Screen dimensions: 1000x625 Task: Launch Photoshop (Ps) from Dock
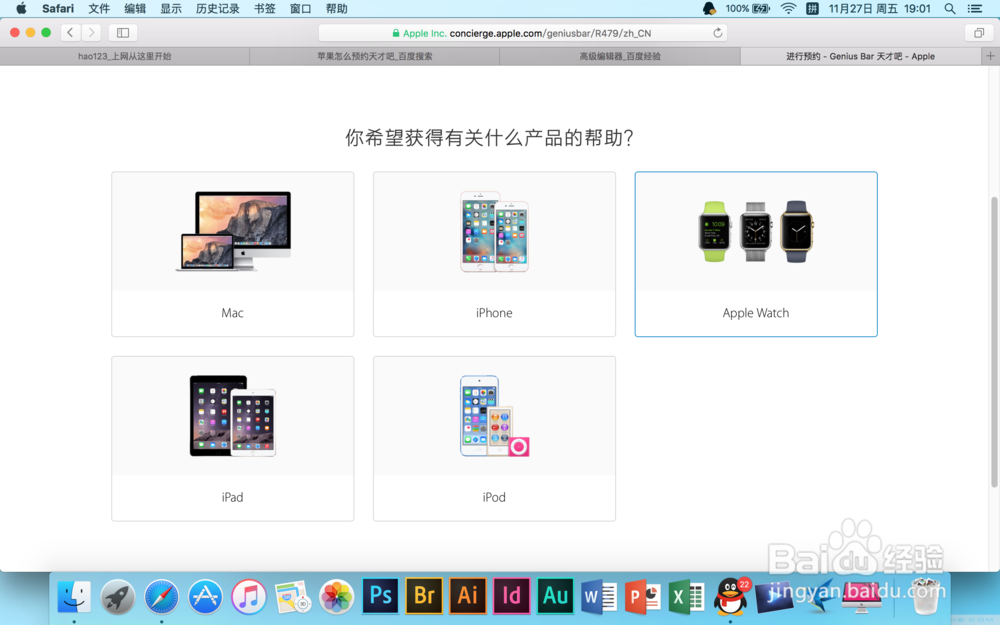coord(380,596)
